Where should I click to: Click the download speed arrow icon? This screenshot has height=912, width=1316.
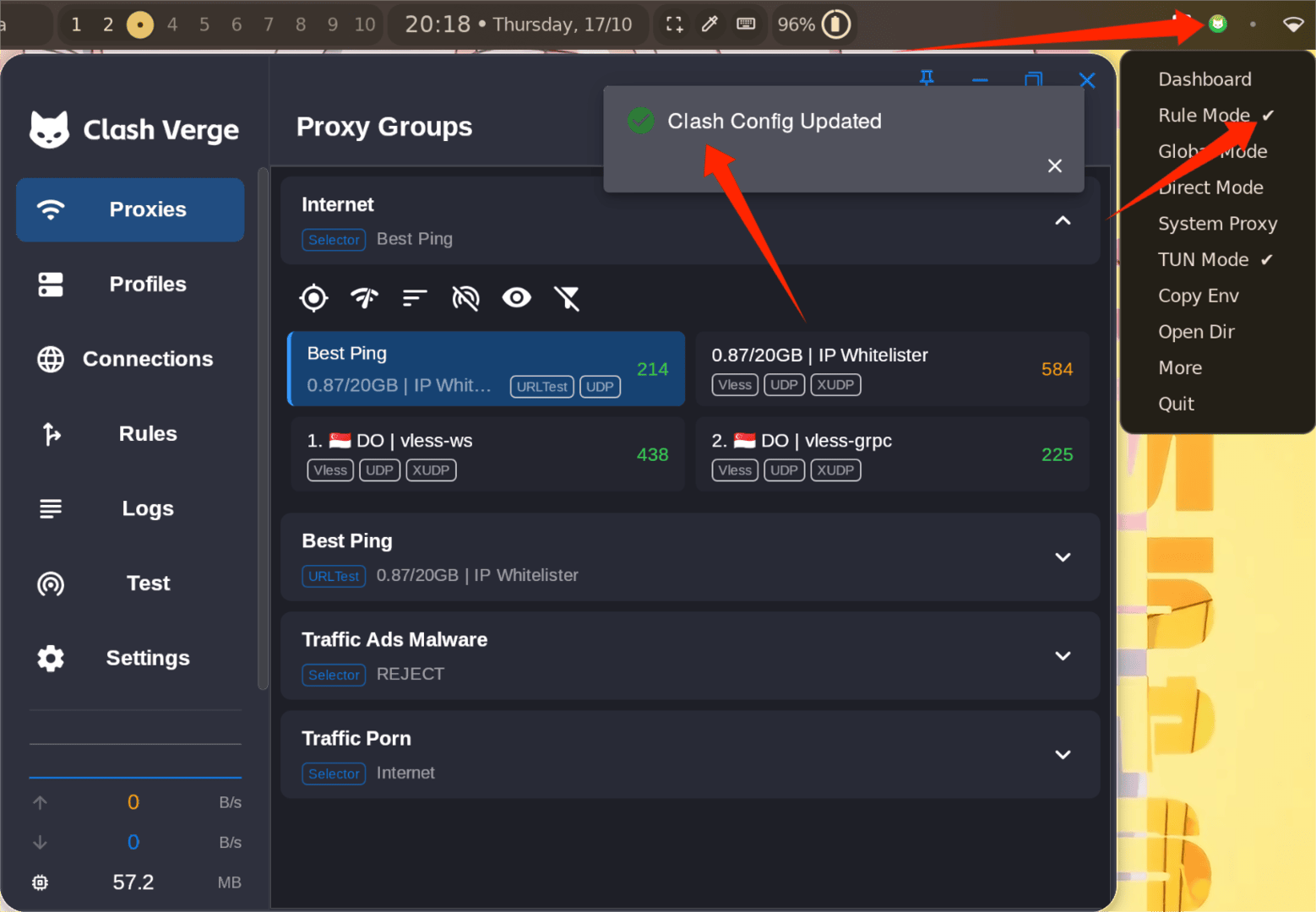[x=40, y=842]
